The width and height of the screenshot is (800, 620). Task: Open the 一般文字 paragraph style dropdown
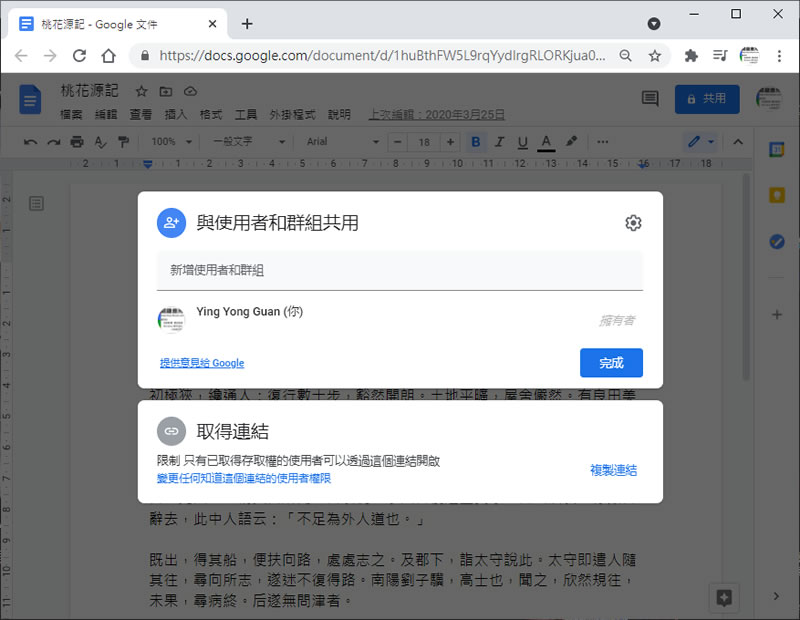click(x=248, y=141)
